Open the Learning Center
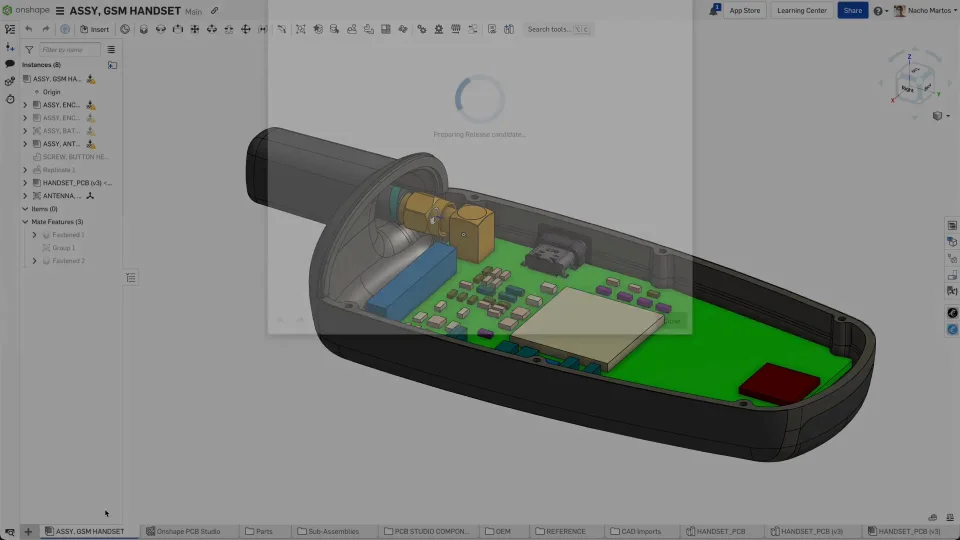Screen dimensions: 960x540 pos(802,10)
